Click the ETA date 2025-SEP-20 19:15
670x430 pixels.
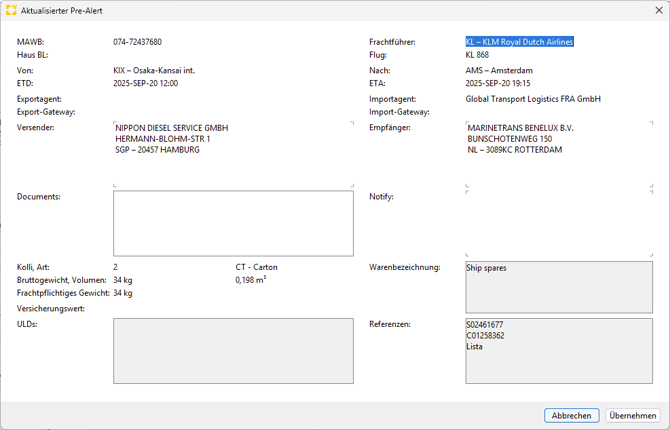tap(498, 84)
